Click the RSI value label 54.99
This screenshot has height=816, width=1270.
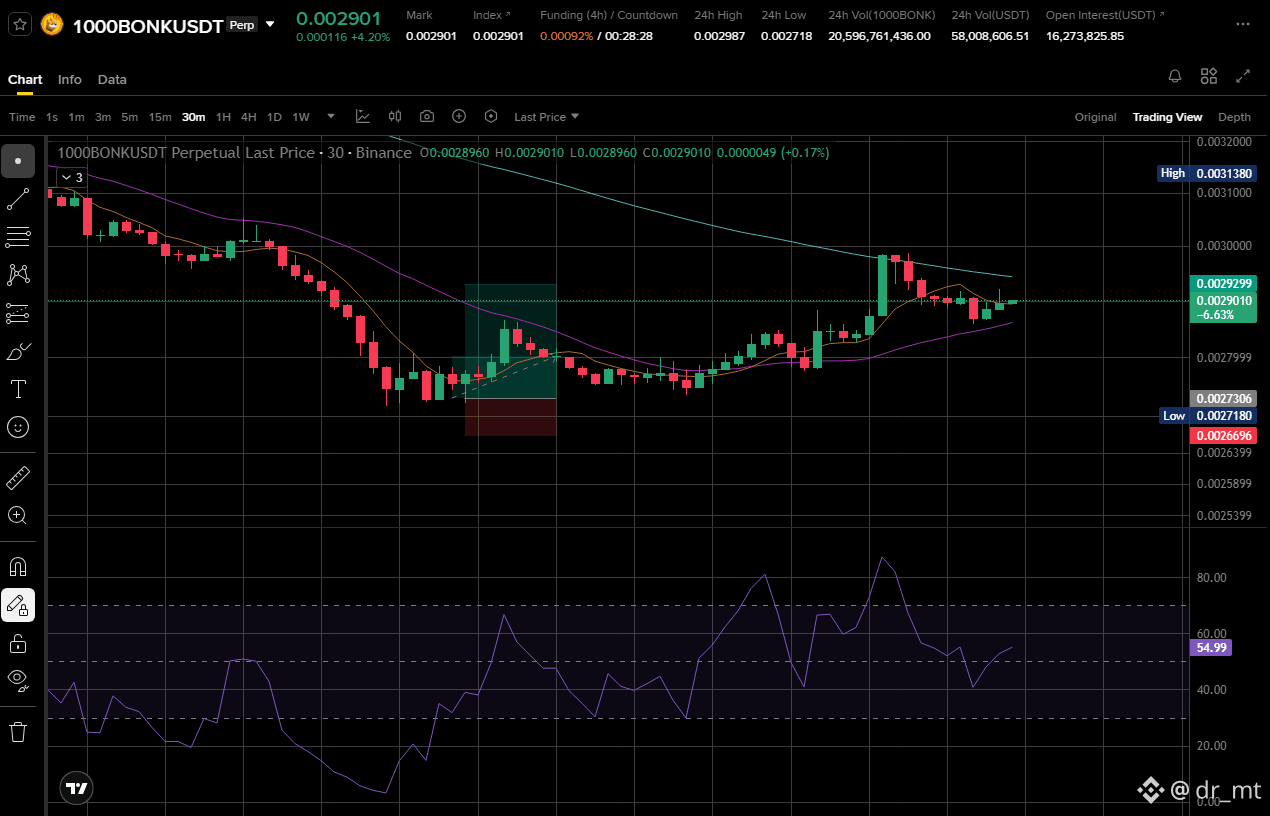tap(1211, 647)
